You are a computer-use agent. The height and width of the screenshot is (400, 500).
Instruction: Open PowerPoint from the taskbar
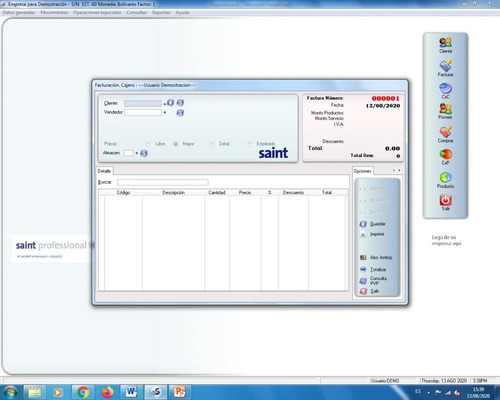pos(179,392)
